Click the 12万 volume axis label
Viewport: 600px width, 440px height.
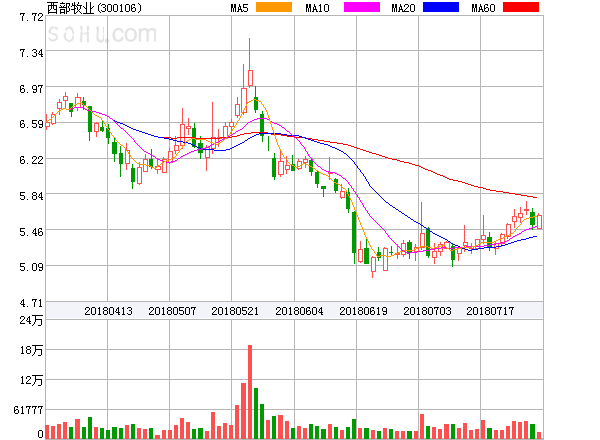pos(31,380)
